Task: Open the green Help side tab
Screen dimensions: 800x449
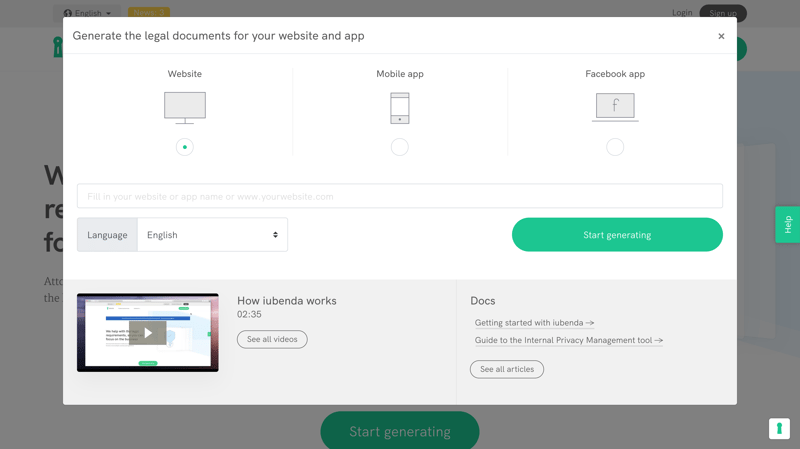Action: click(x=787, y=225)
